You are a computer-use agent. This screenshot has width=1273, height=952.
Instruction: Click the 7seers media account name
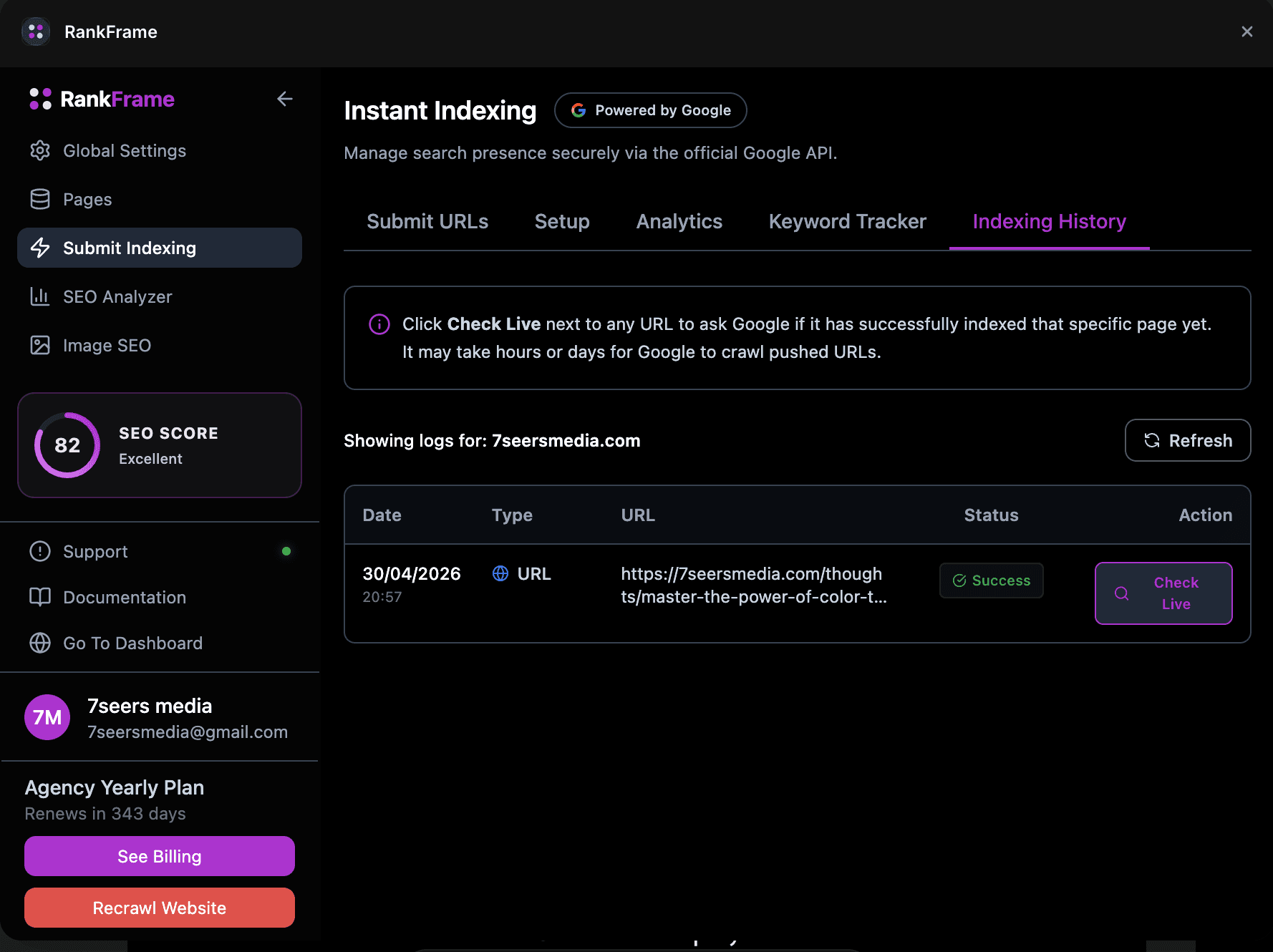(x=150, y=706)
